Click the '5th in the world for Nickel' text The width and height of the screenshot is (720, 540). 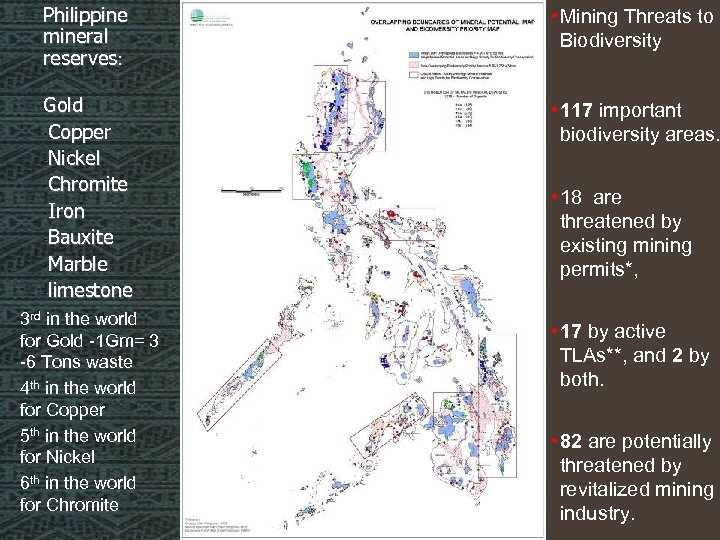pos(78,446)
